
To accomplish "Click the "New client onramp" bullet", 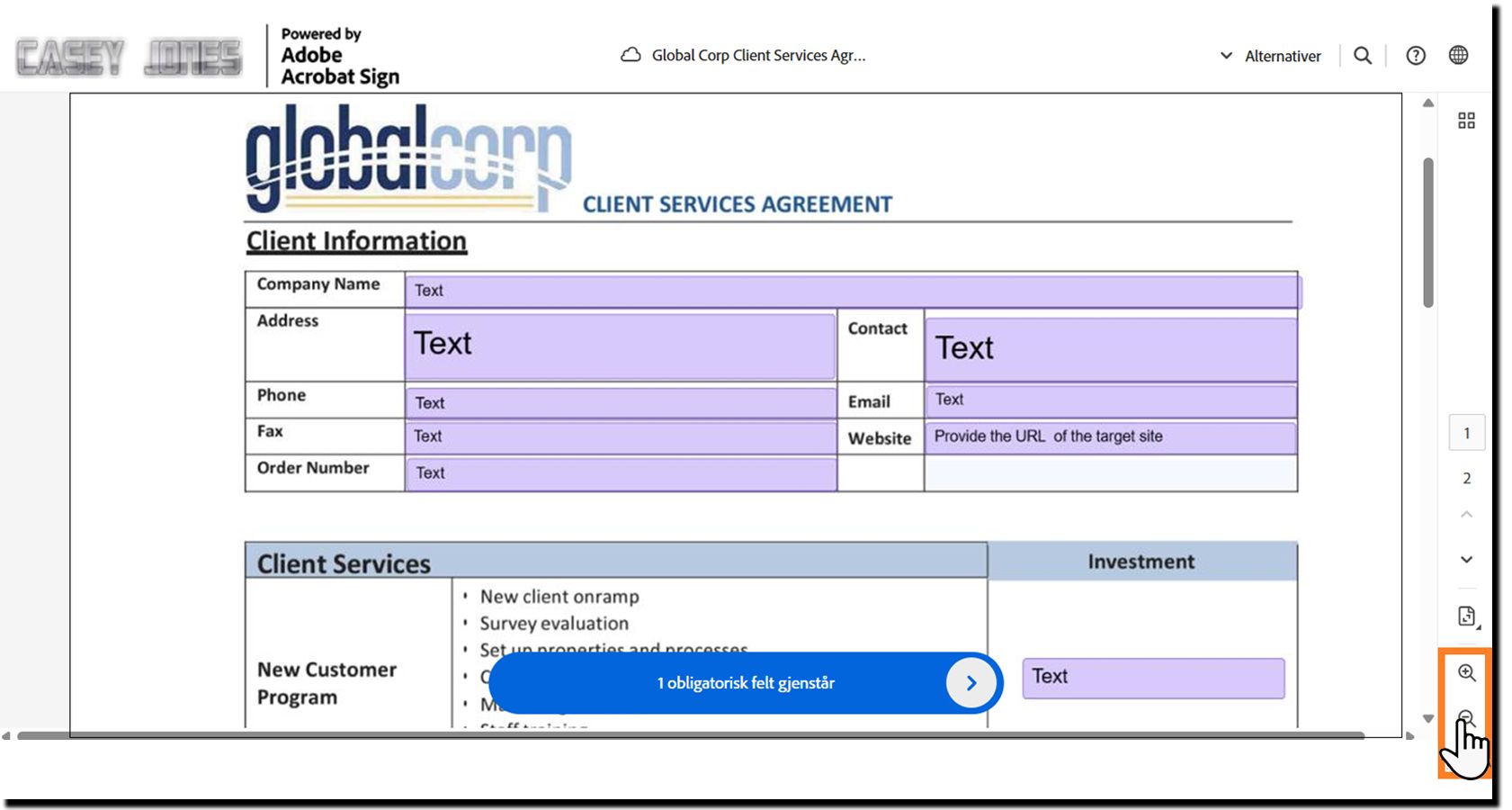I will coord(559,597).
